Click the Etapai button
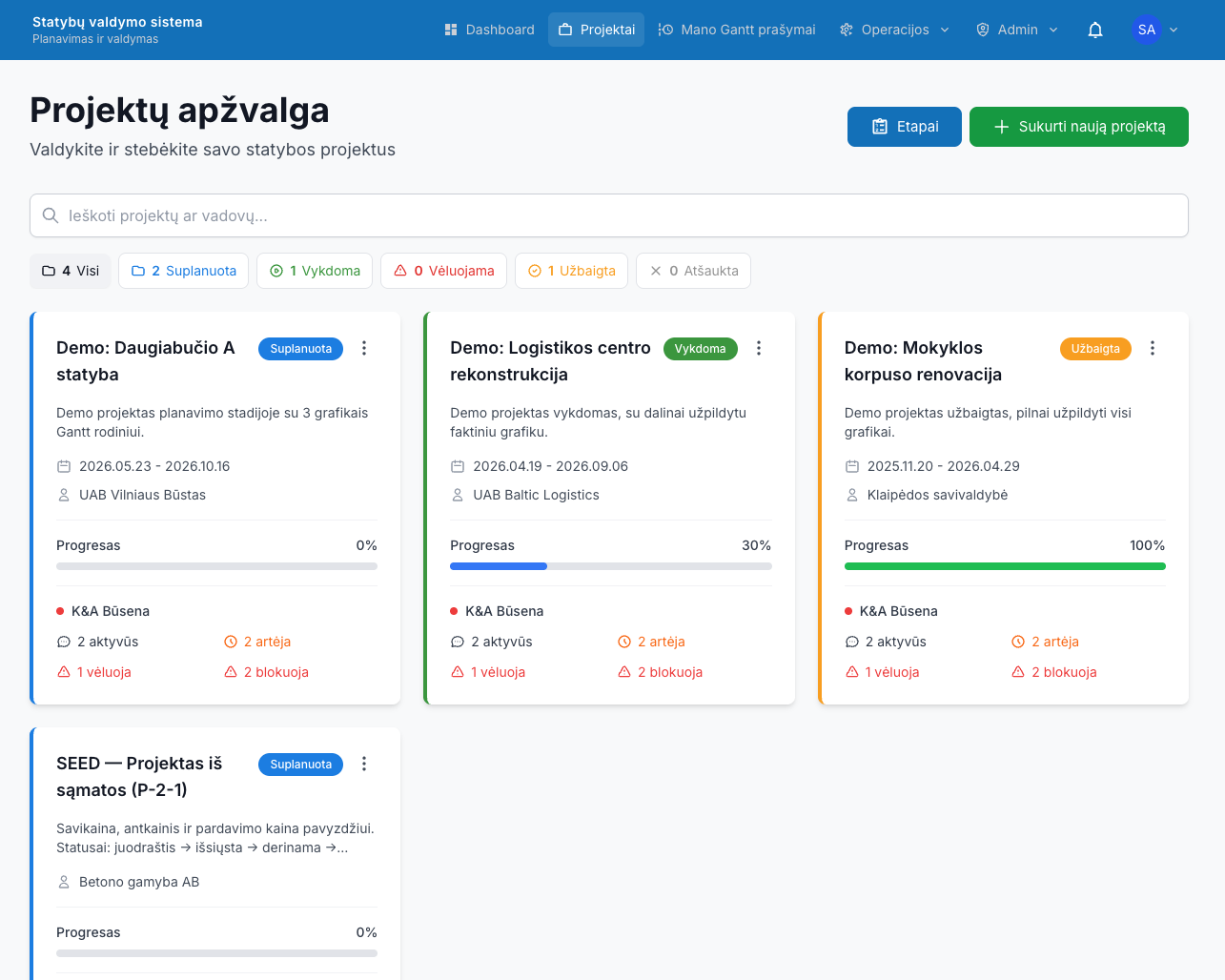This screenshot has width=1225, height=980. [x=905, y=127]
